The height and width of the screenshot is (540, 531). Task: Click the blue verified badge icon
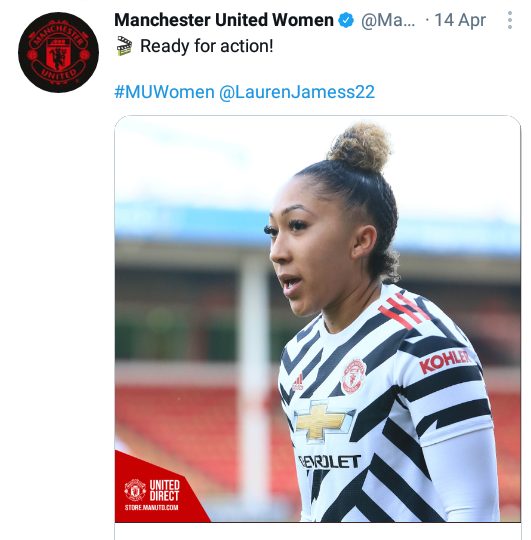[346, 20]
